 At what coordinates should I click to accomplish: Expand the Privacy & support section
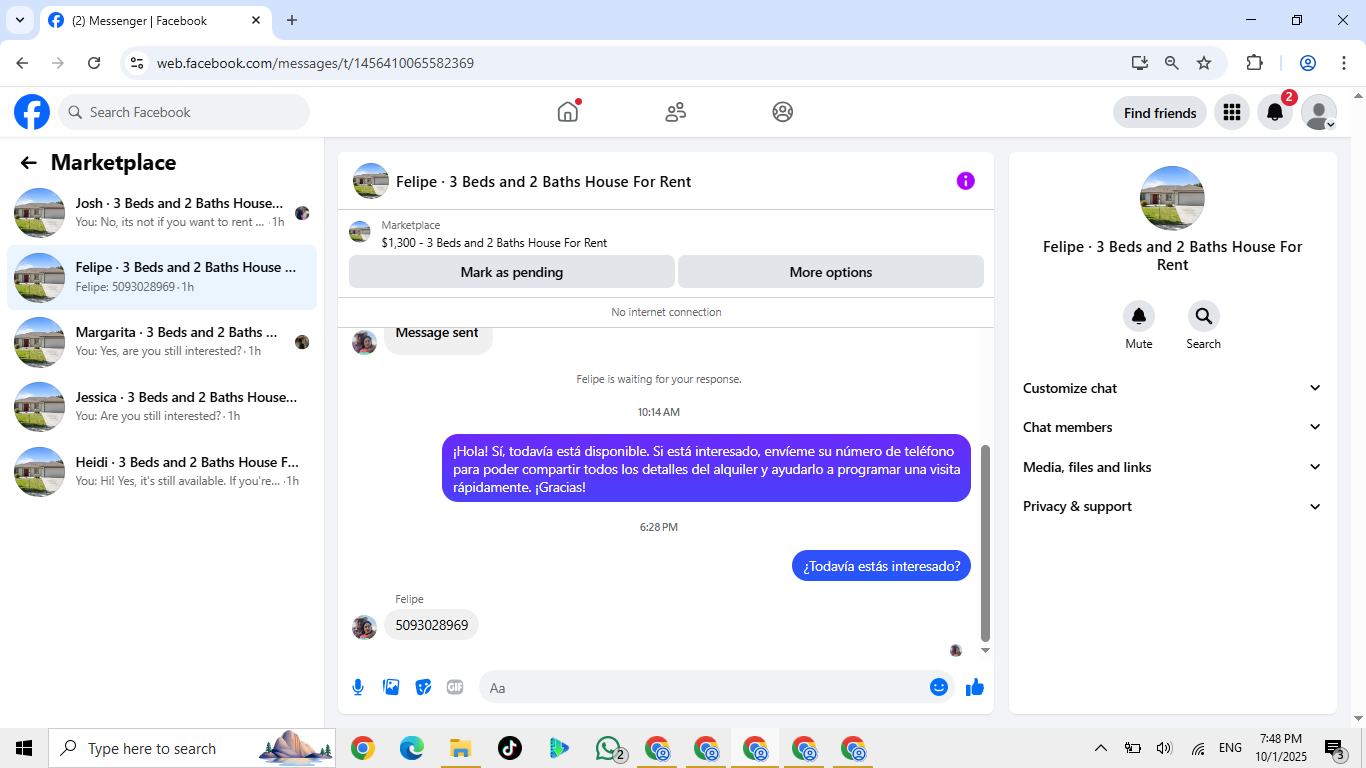coord(1172,506)
